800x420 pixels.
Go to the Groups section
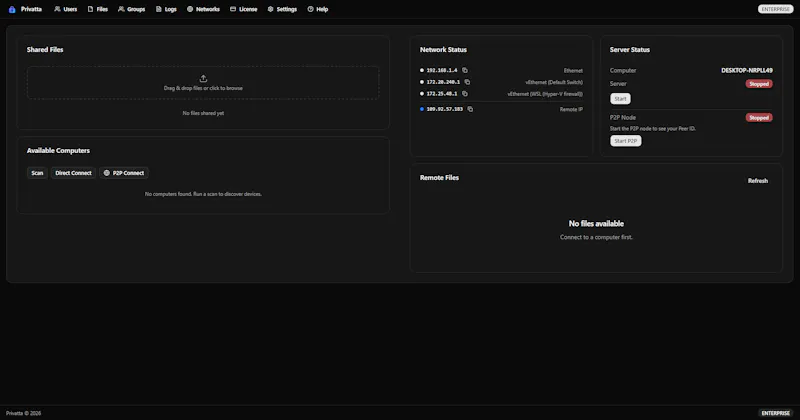(x=132, y=9)
